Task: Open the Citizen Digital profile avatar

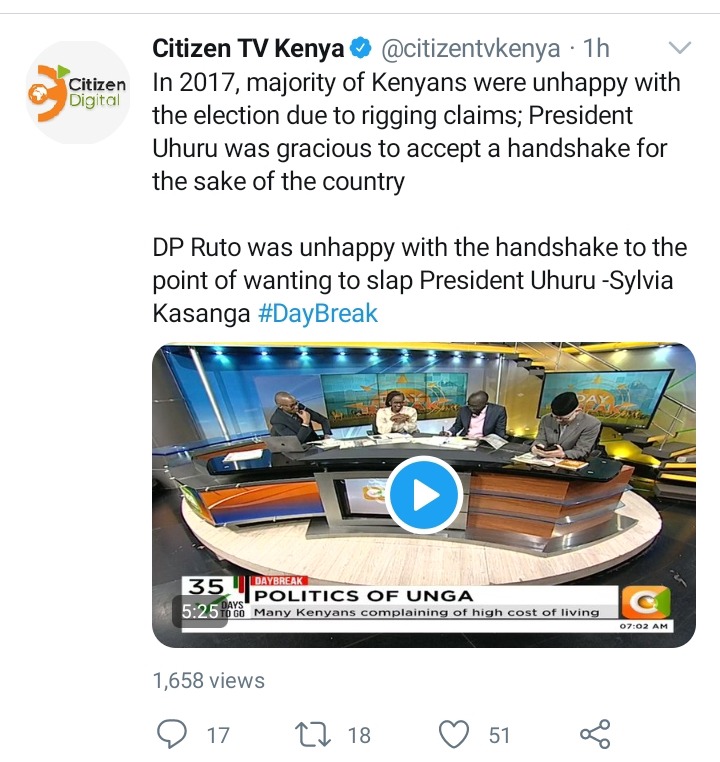Action: 78,92
